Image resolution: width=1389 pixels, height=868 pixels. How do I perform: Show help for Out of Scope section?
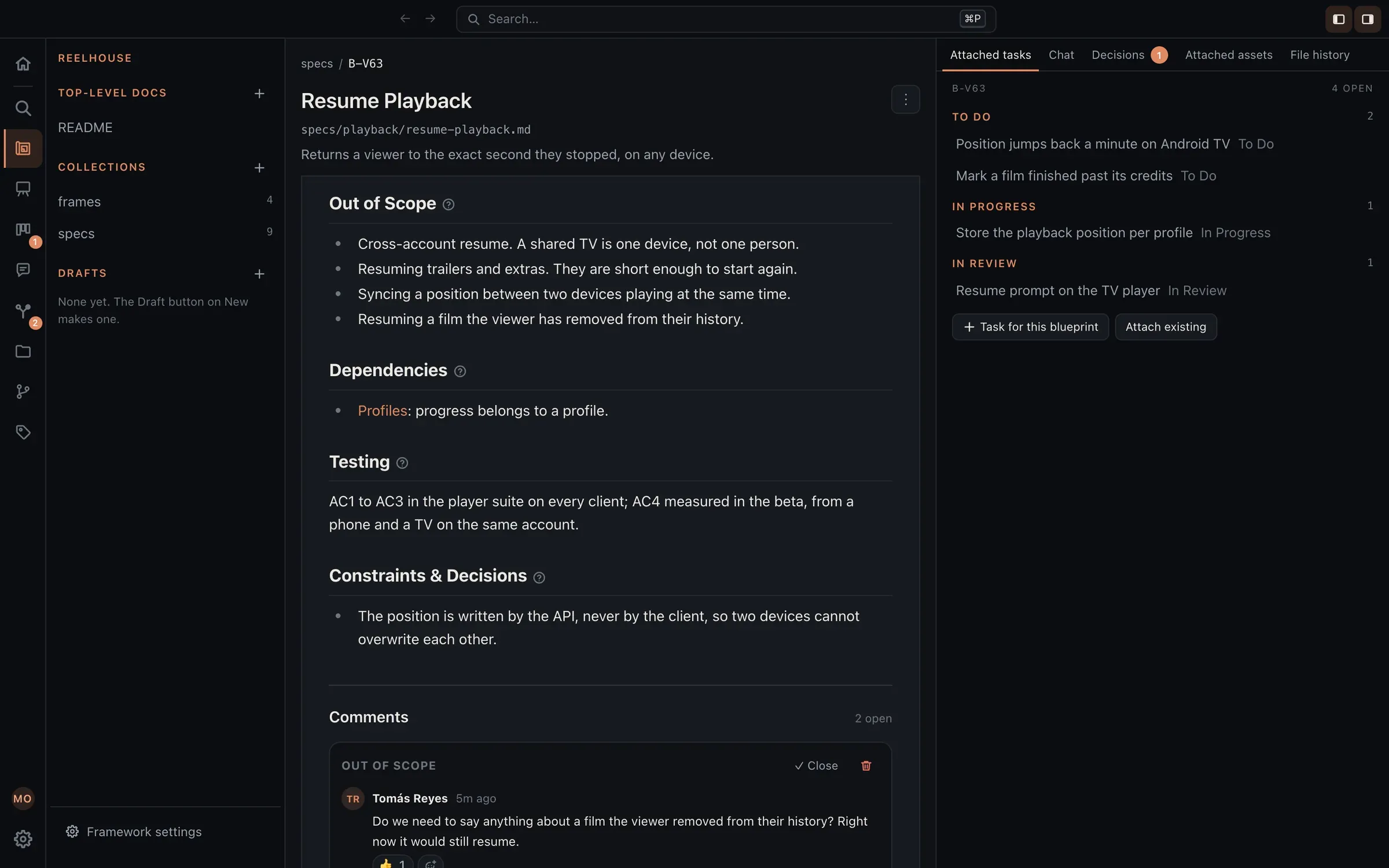[449, 204]
